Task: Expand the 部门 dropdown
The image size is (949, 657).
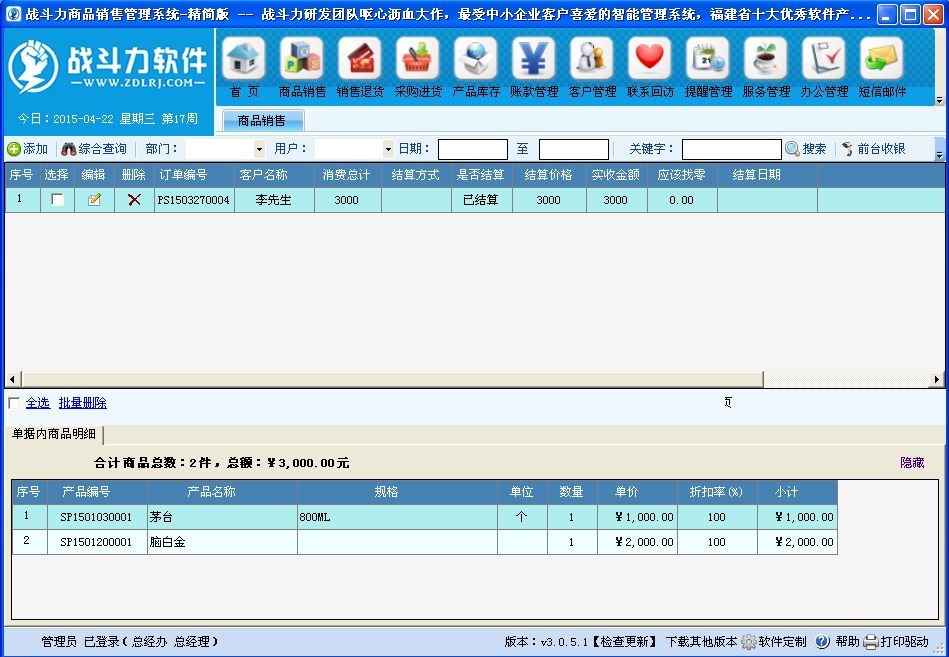Action: pyautogui.click(x=259, y=149)
